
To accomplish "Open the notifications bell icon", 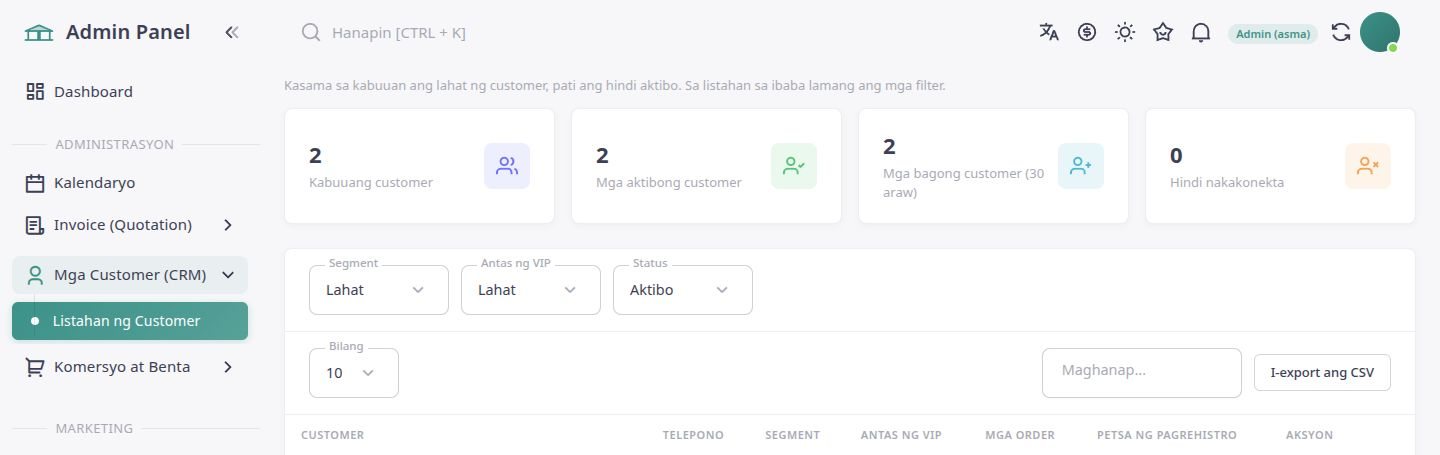I will point(1201,32).
